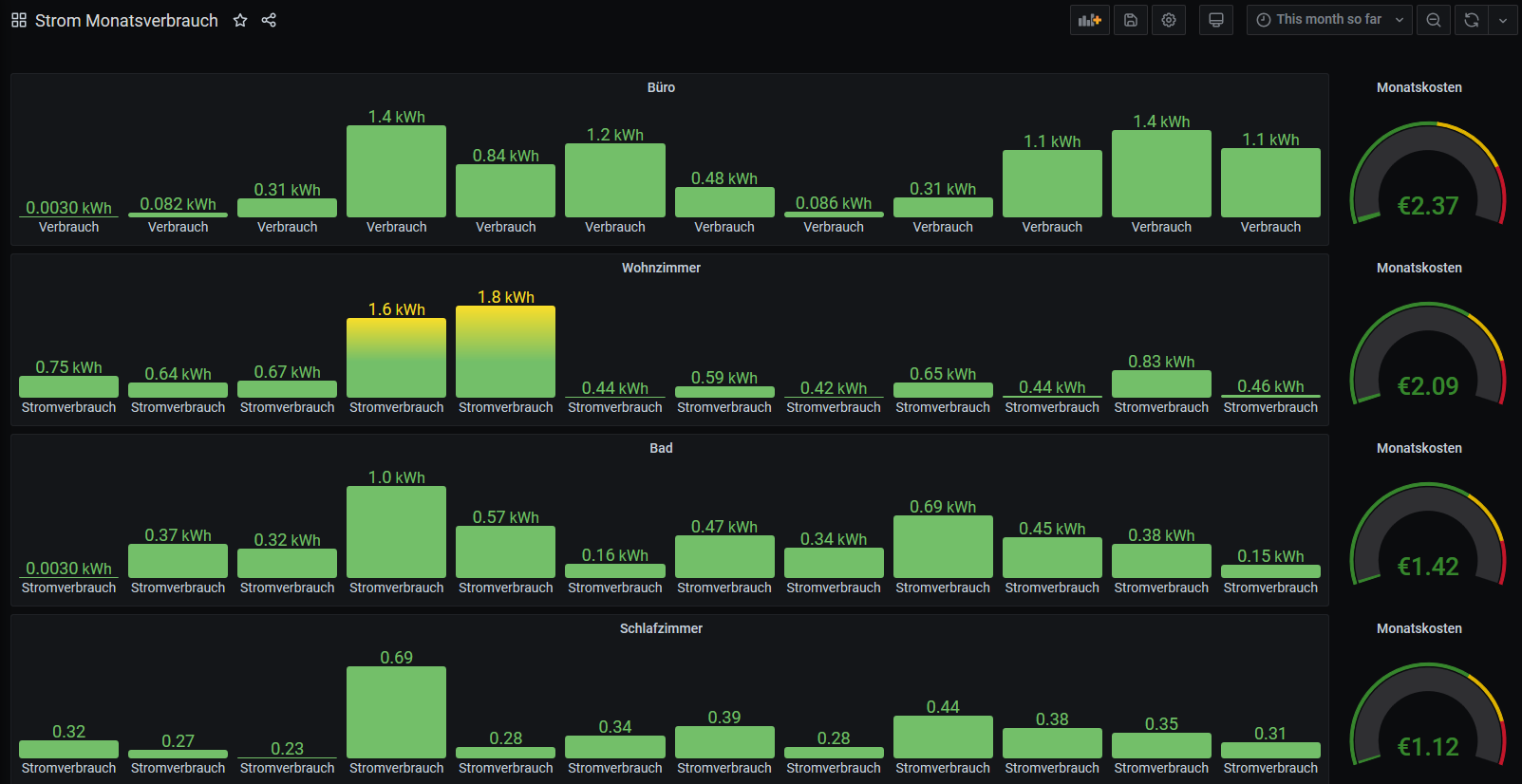Open dashboard settings gear
Image resolution: width=1522 pixels, height=784 pixels.
point(1169,20)
